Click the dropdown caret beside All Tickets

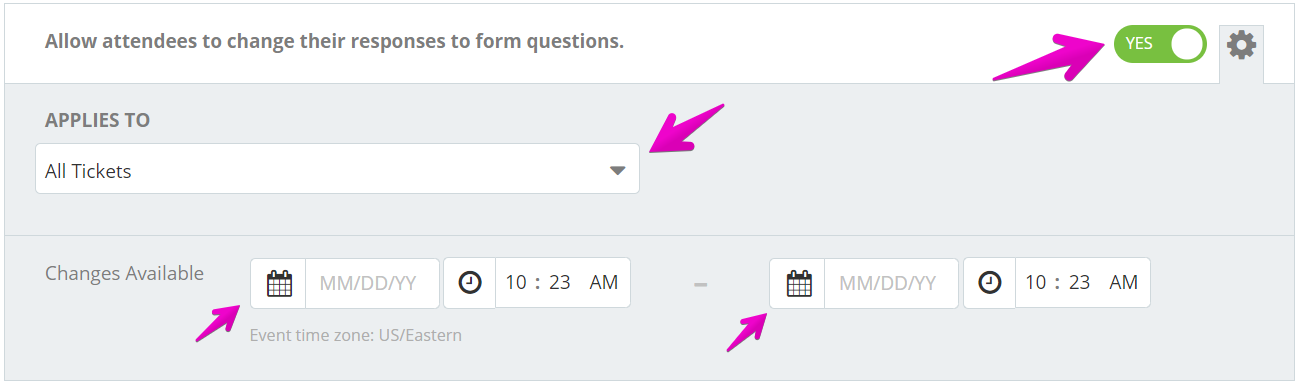point(617,171)
